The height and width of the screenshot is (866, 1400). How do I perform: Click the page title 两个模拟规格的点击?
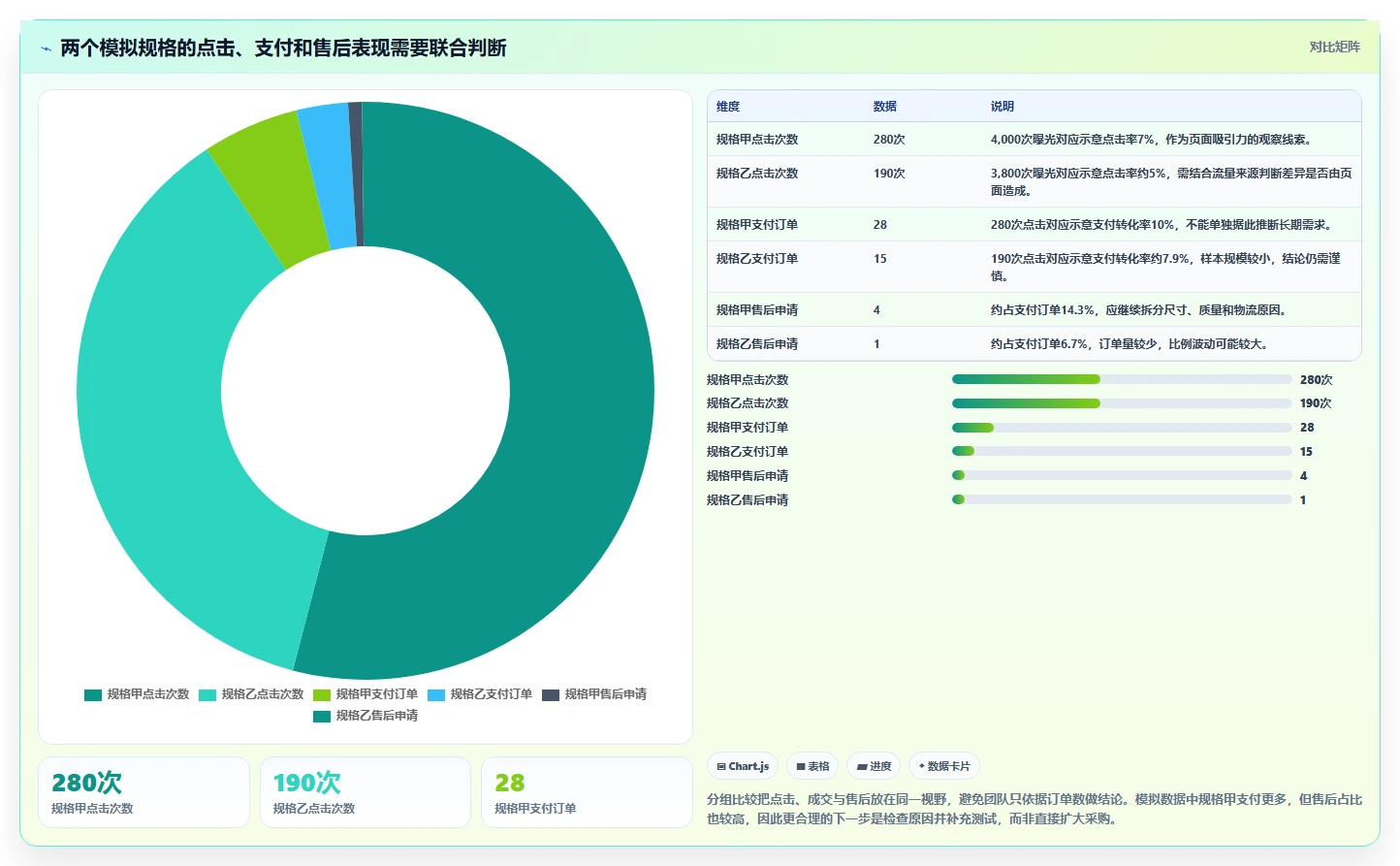click(283, 48)
